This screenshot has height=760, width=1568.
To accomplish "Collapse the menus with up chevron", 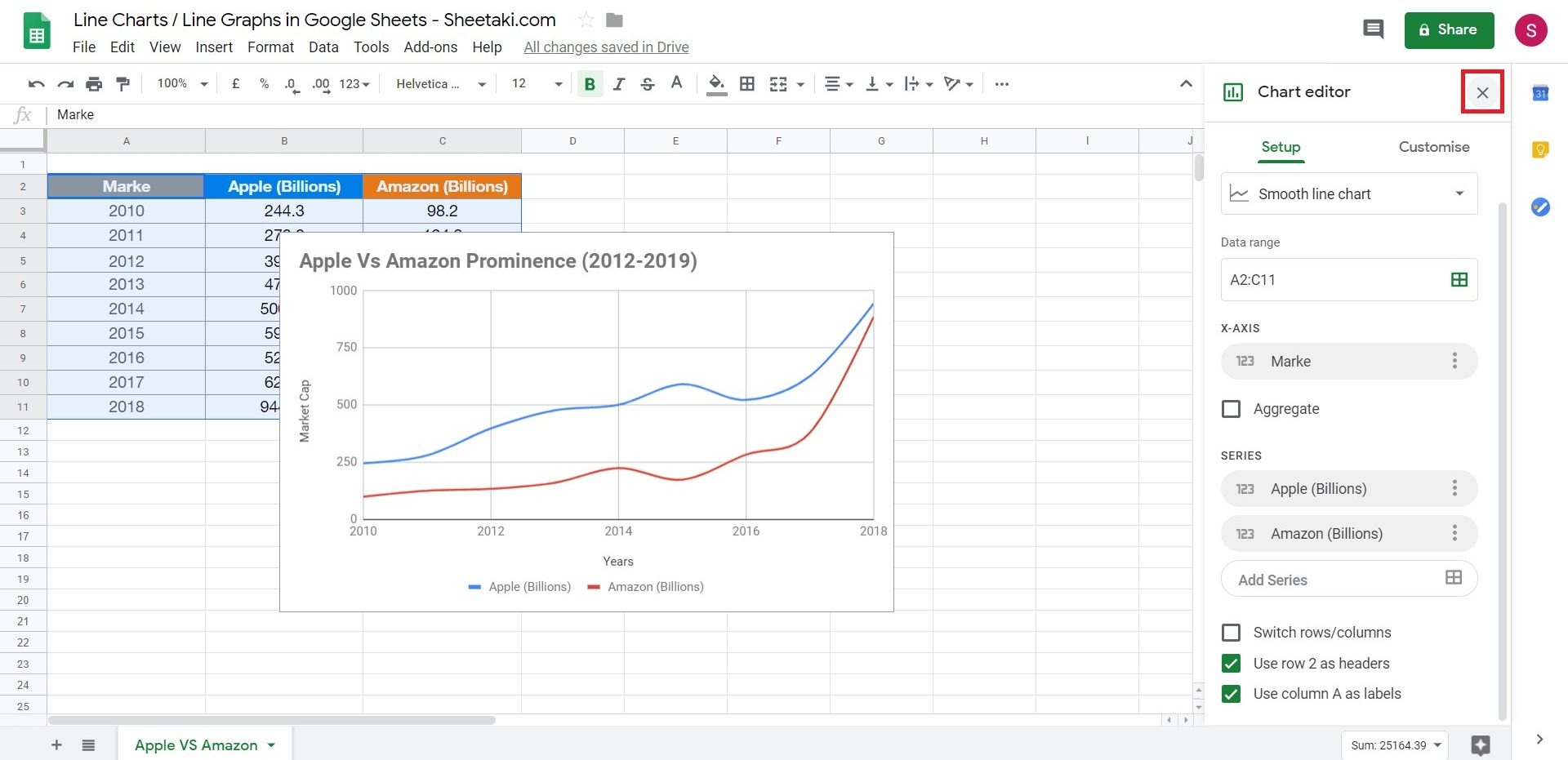I will click(1186, 84).
